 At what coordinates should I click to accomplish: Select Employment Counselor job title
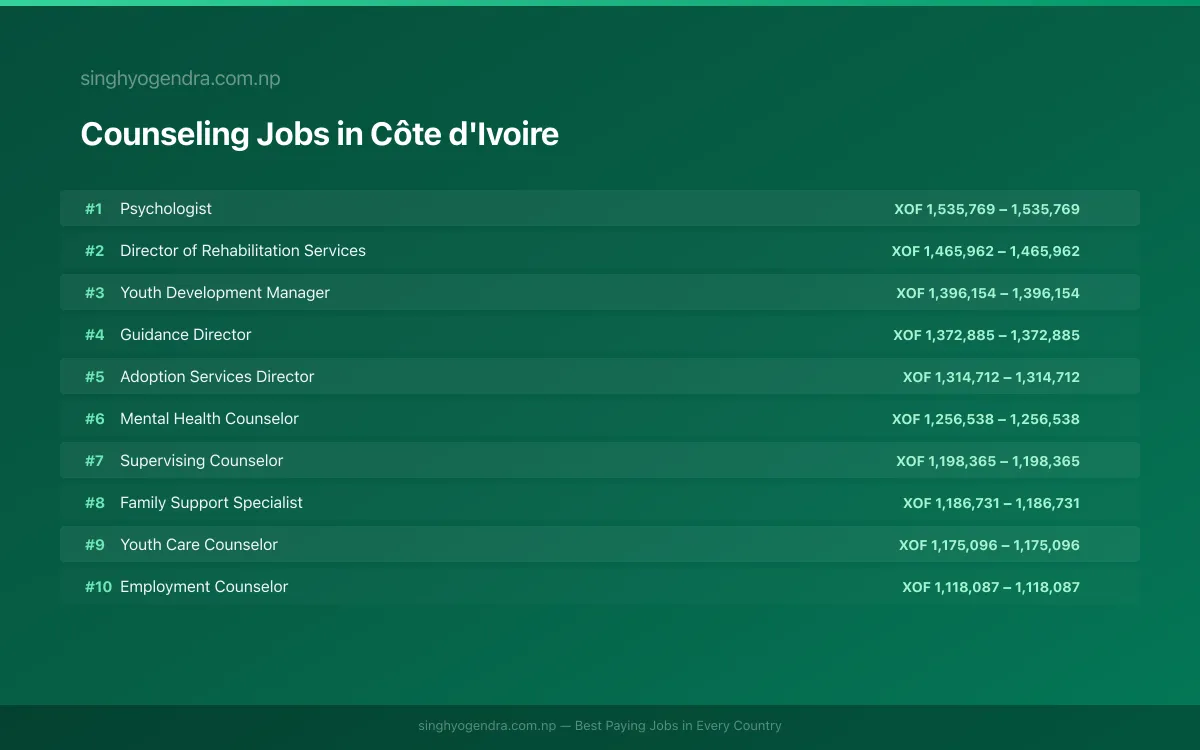(x=204, y=587)
